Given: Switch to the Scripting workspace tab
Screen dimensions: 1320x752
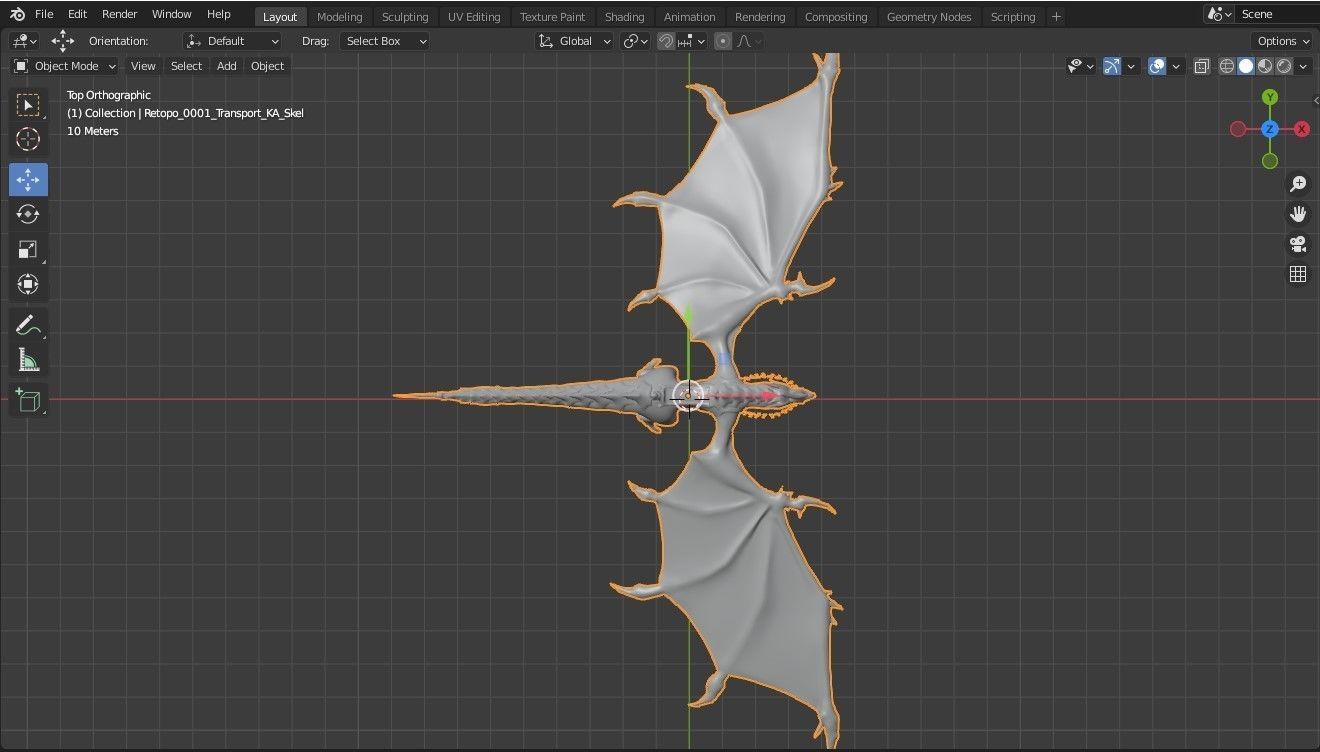Looking at the screenshot, I should [1013, 17].
